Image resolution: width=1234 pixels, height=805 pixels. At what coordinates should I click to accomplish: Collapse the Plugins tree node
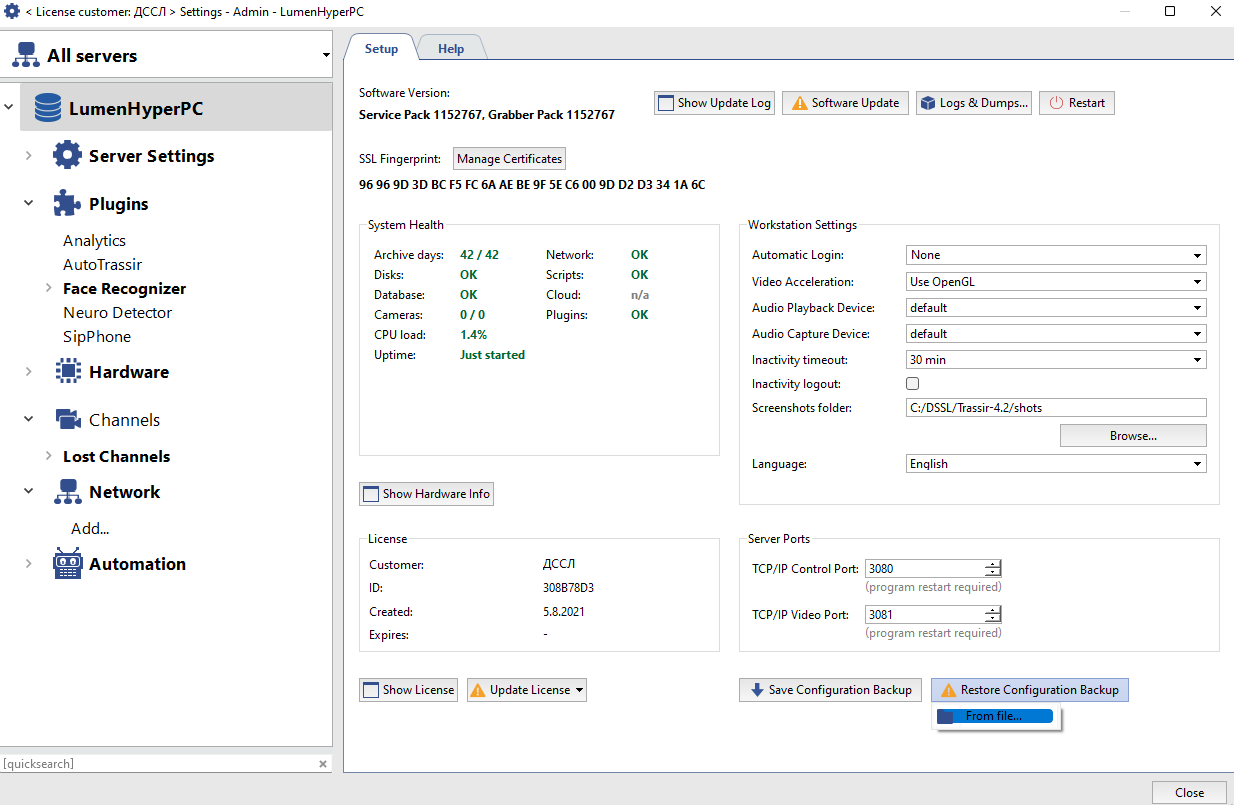pos(29,204)
